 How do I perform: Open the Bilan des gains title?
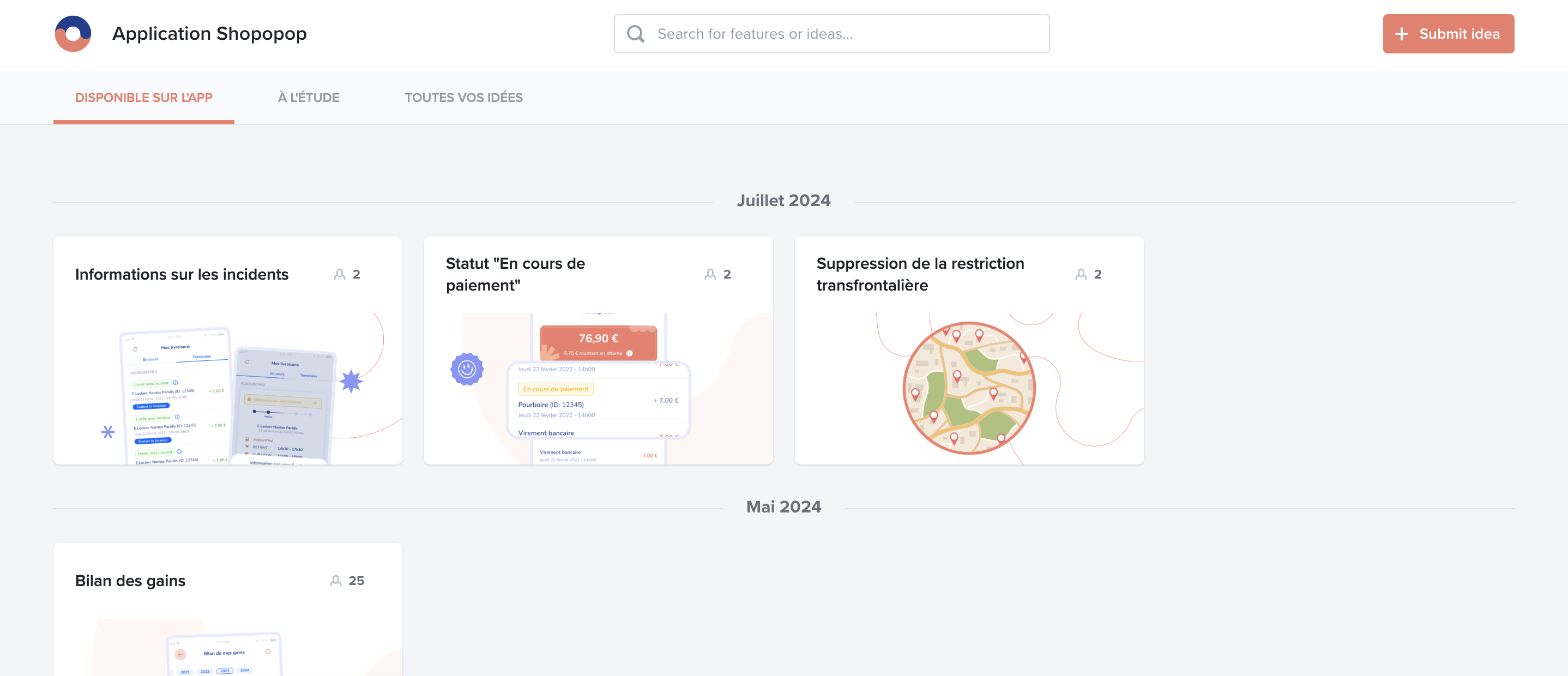coord(130,581)
